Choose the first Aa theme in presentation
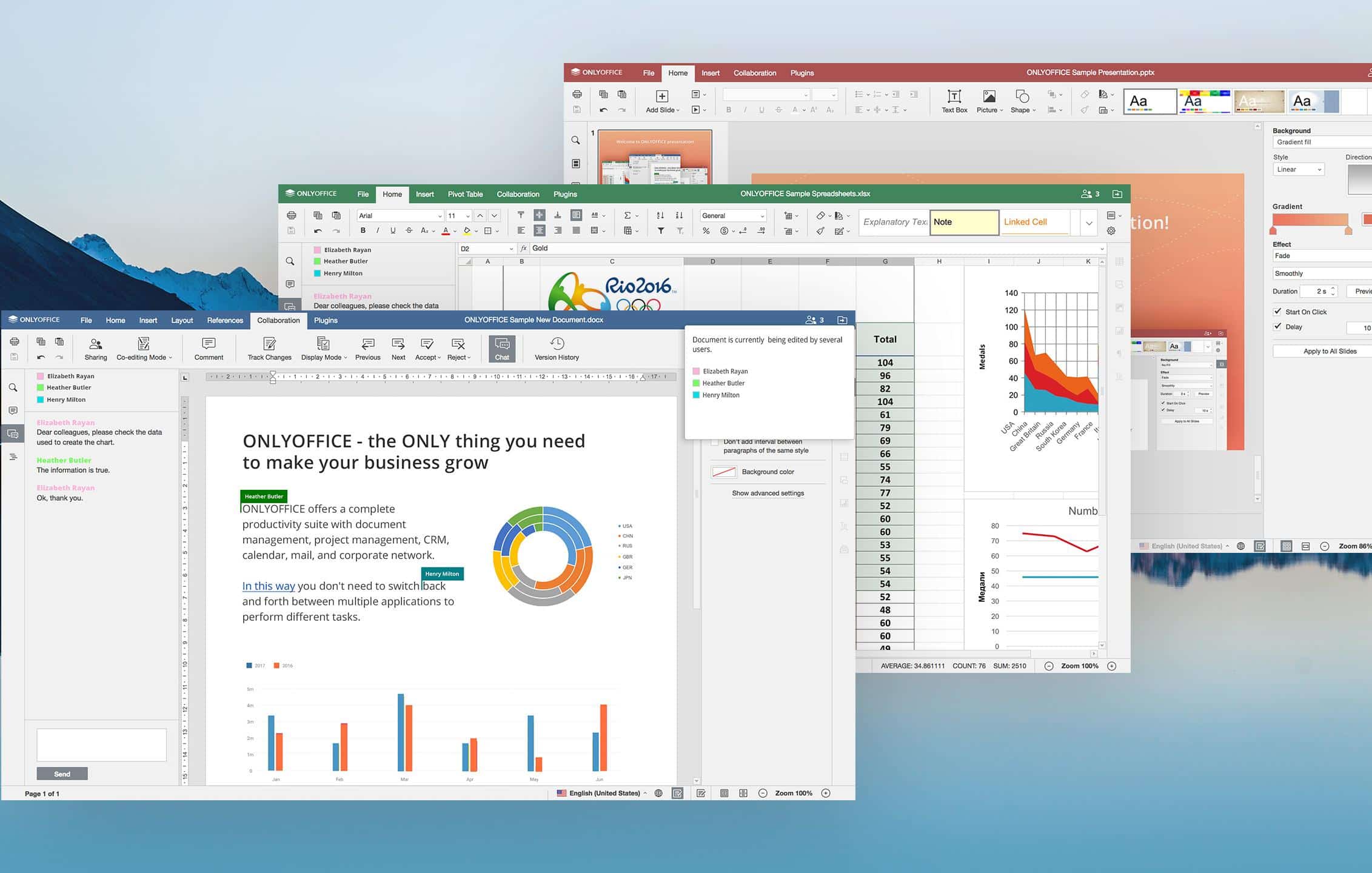 tap(1149, 101)
